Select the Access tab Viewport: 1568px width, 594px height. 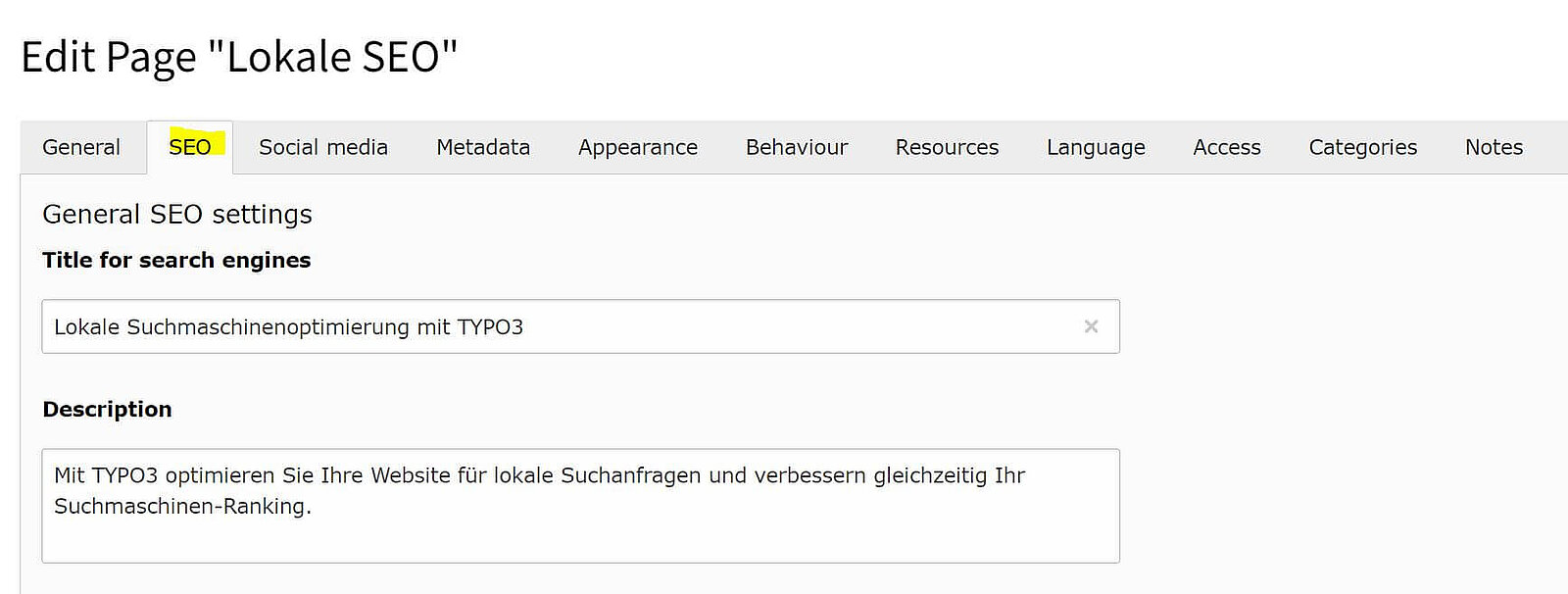(x=1227, y=147)
